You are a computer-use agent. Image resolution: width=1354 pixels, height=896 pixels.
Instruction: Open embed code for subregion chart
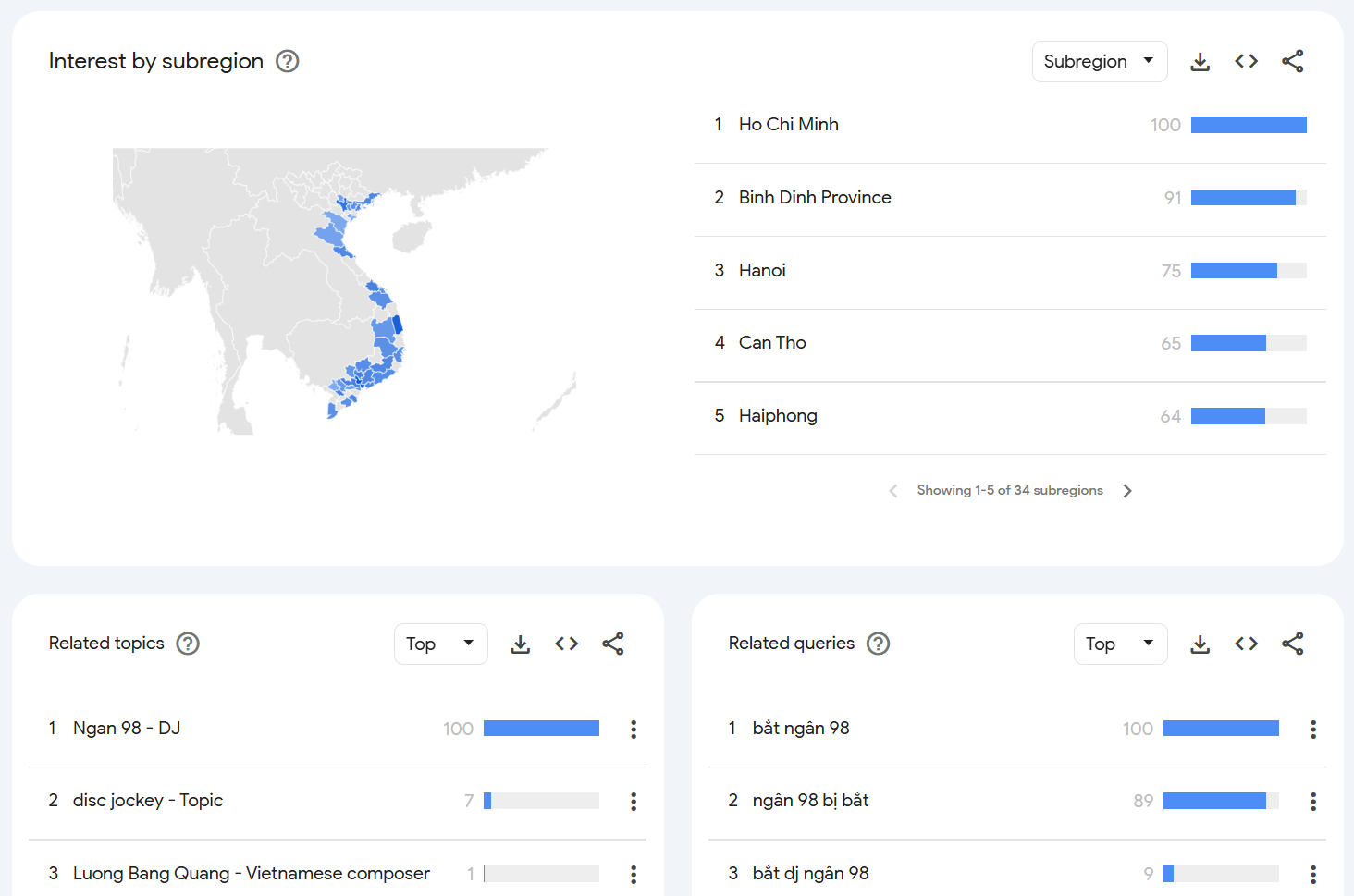pos(1246,62)
